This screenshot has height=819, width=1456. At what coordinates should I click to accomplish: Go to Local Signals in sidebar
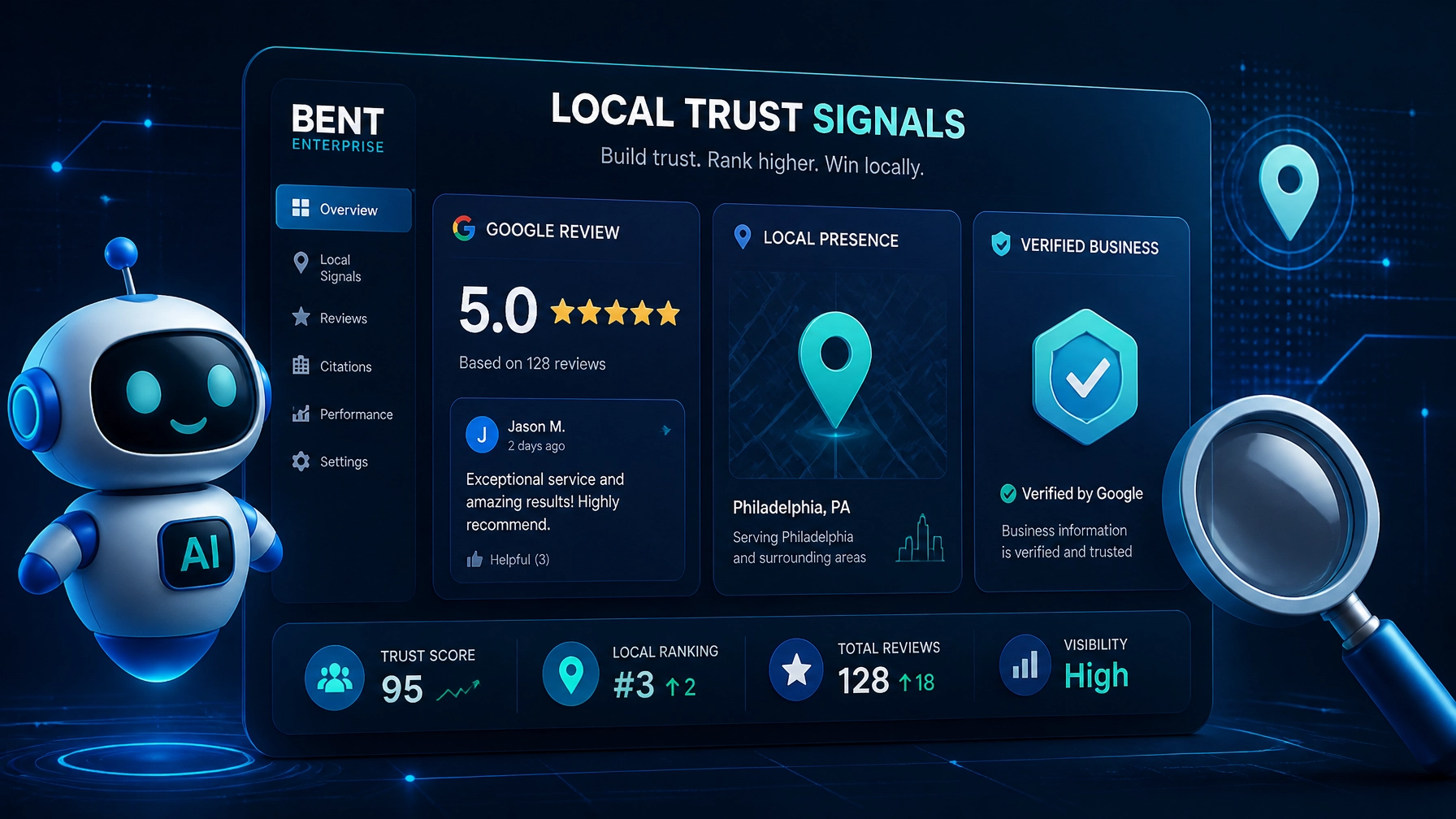pos(340,268)
